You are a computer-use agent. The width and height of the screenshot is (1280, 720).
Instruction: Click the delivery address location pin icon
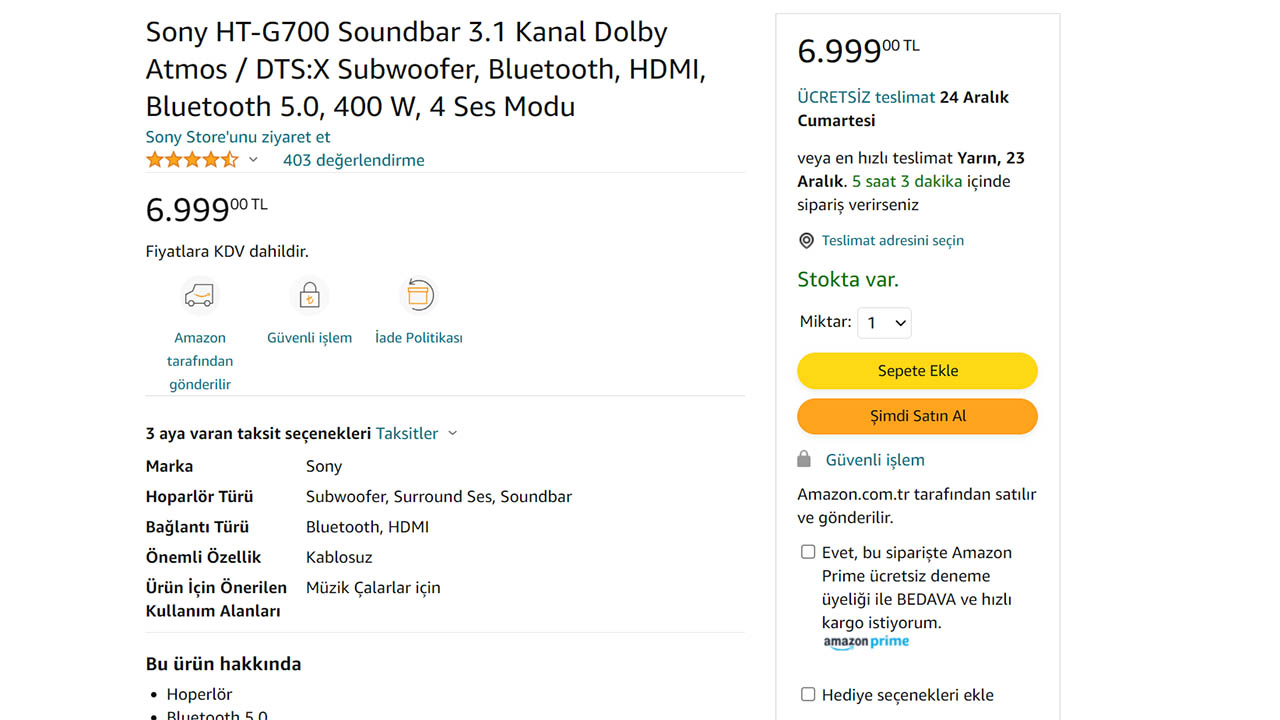[x=806, y=241]
